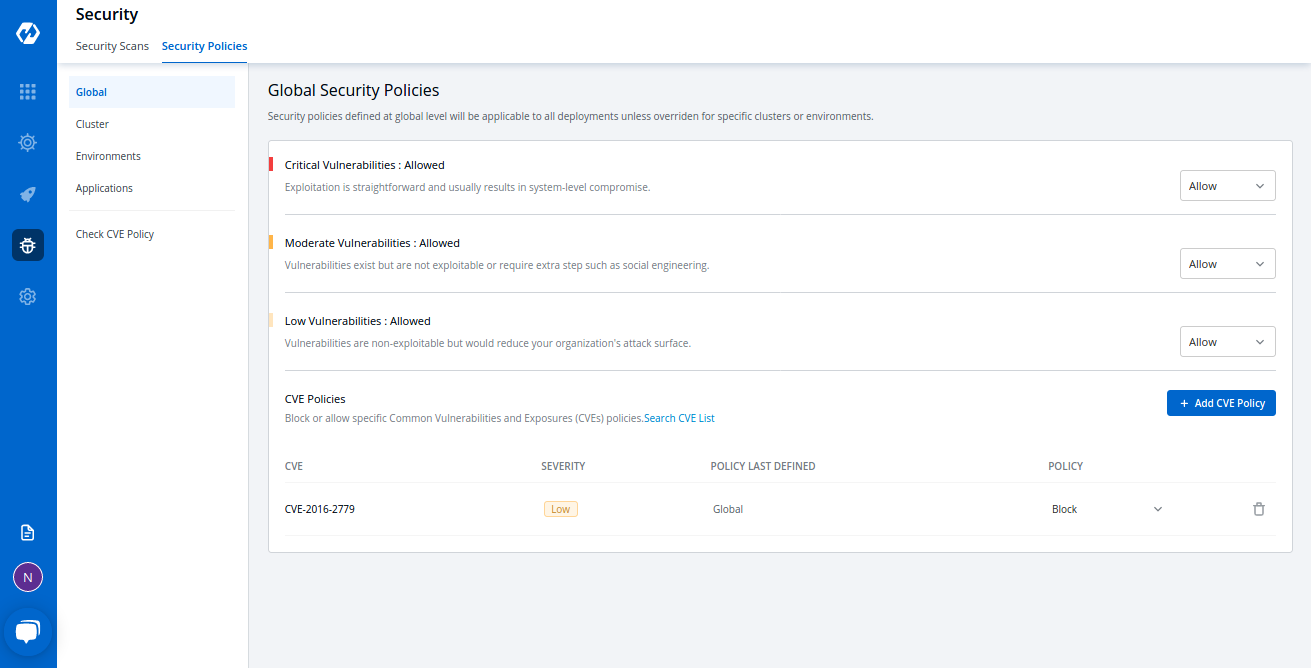Open the Applications grid icon in sidebar

(x=28, y=92)
